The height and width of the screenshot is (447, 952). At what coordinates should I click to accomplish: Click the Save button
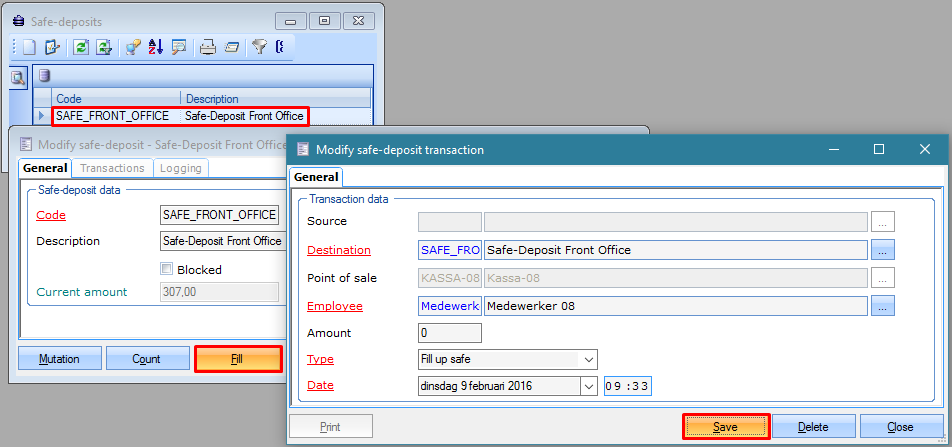coord(725,427)
